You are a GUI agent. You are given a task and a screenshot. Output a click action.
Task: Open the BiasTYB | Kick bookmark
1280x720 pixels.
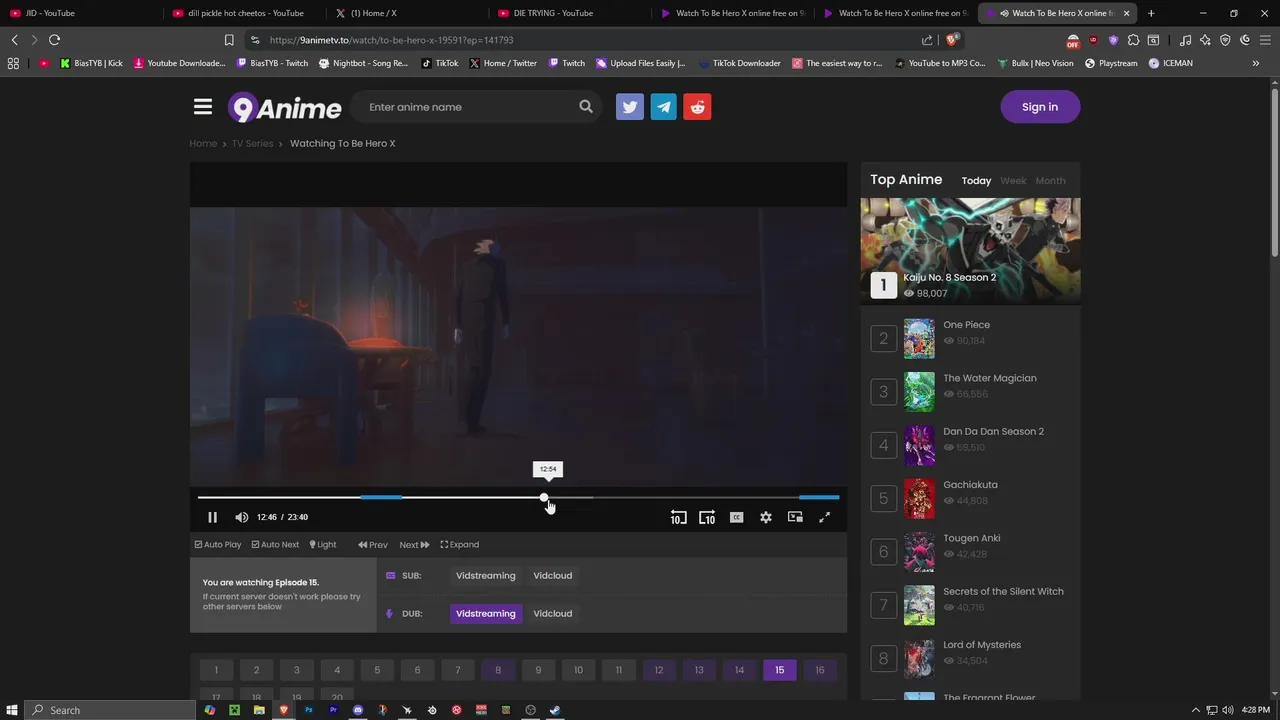(x=91, y=63)
